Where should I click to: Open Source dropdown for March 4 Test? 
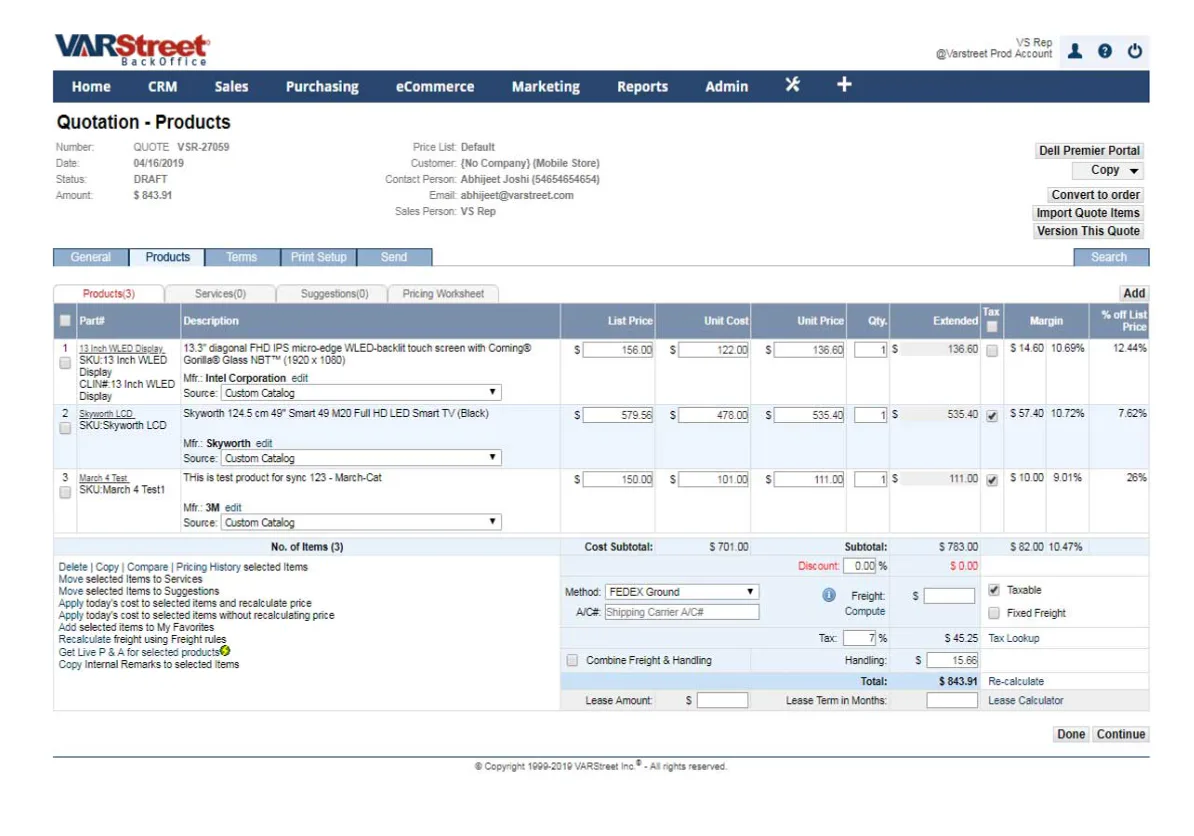click(x=361, y=522)
